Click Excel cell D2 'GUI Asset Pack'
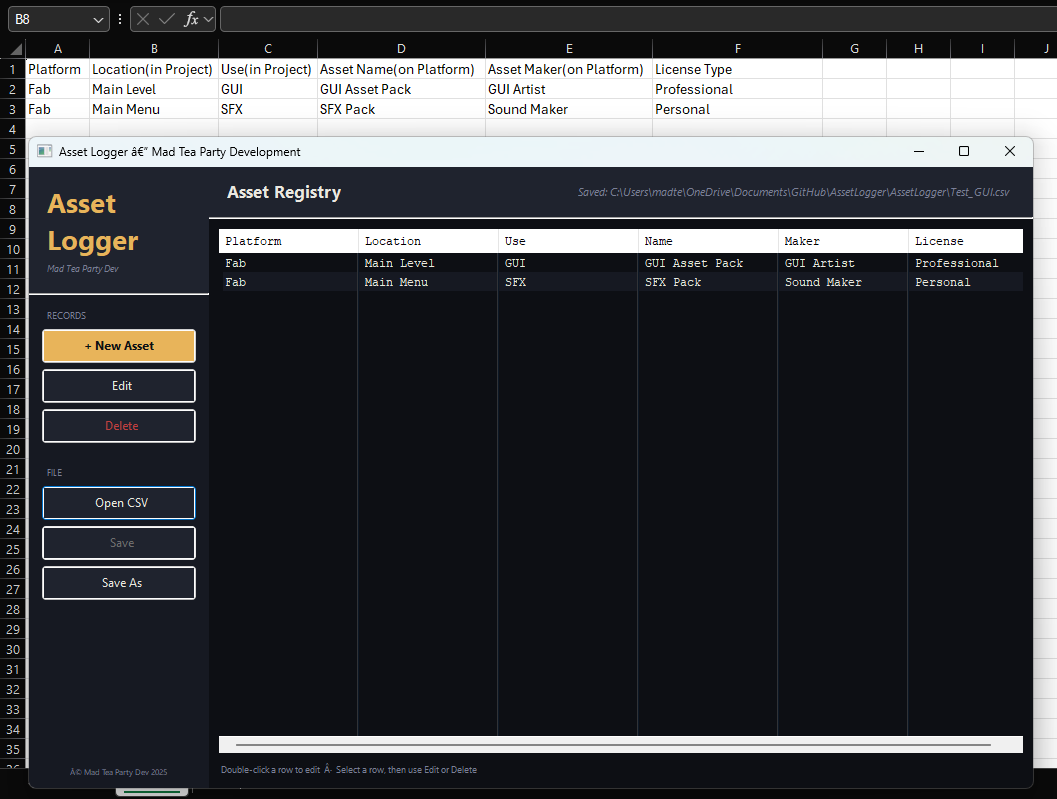This screenshot has height=799, width=1057. click(401, 89)
